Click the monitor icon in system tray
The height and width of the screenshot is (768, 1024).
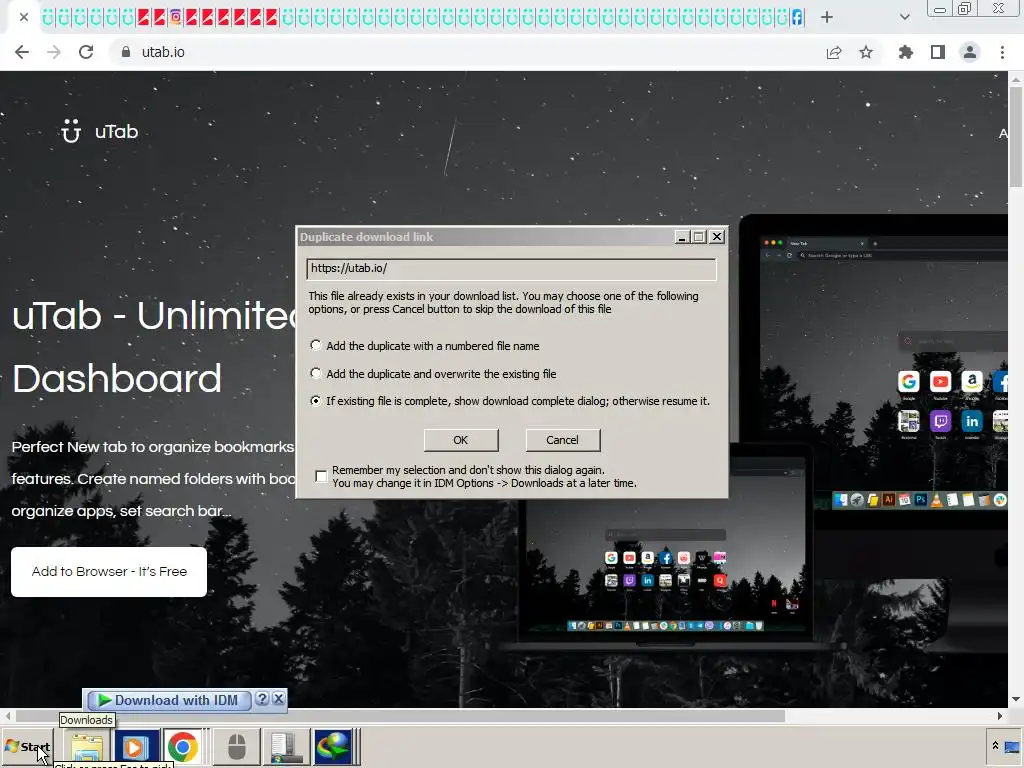pyautogui.click(x=1012, y=747)
